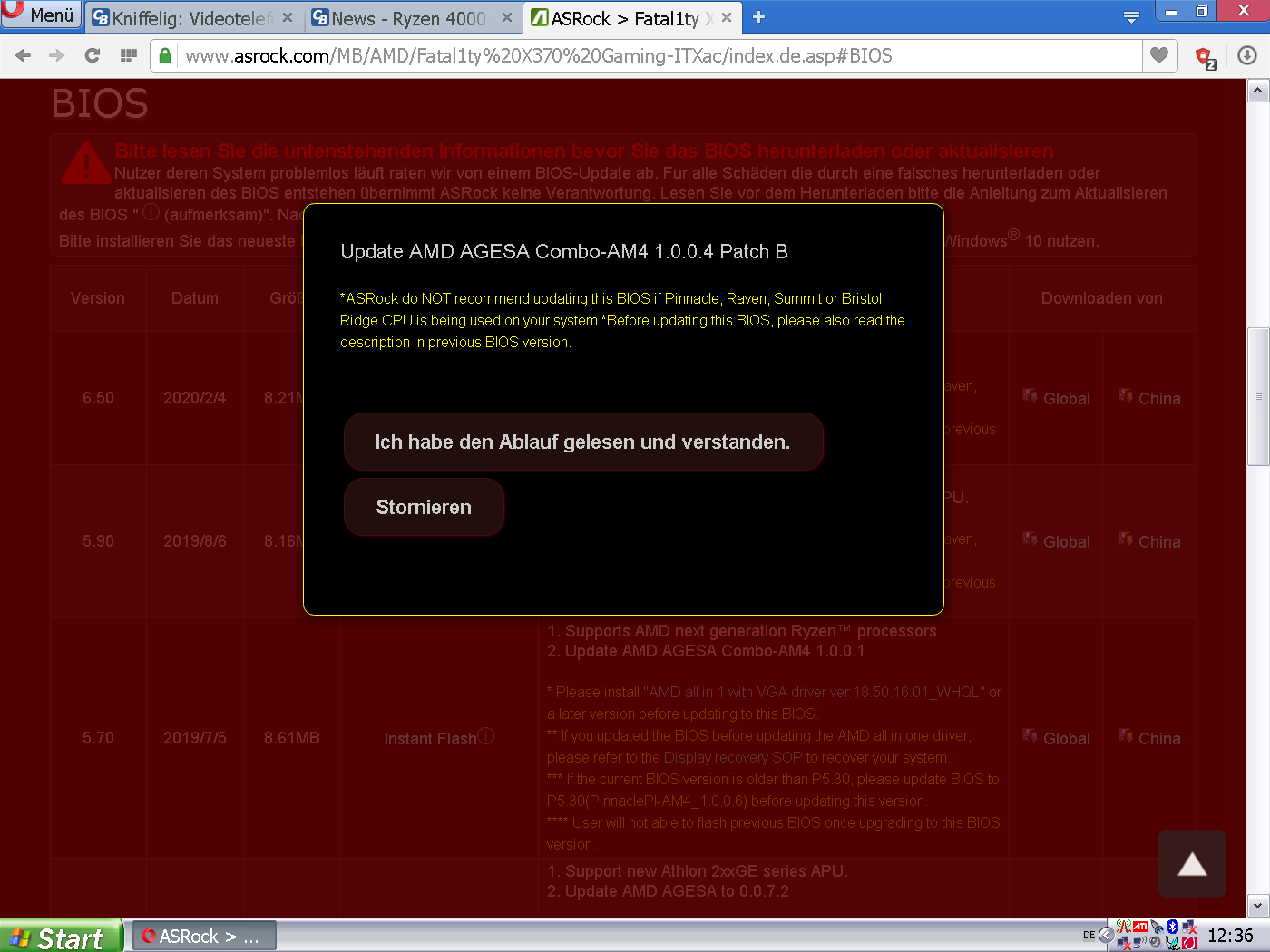Open the Speed Dial grid icon
The width and height of the screenshot is (1270, 952).
[128, 55]
